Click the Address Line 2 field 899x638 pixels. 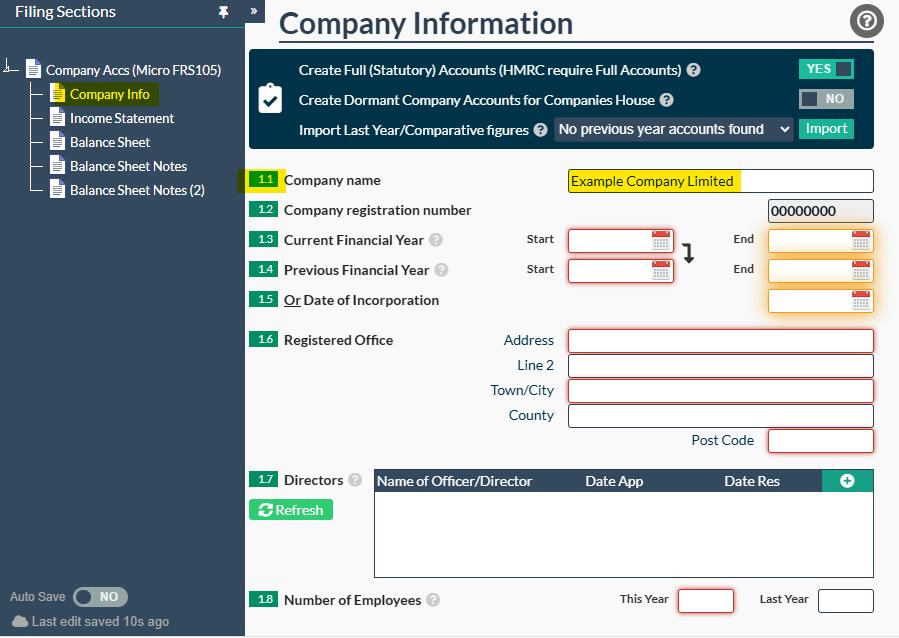[721, 366]
